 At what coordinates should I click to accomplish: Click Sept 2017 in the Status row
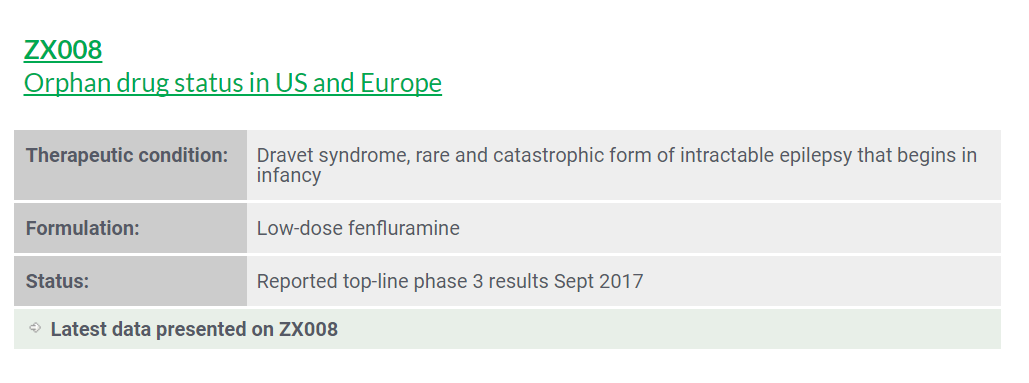tap(598, 281)
